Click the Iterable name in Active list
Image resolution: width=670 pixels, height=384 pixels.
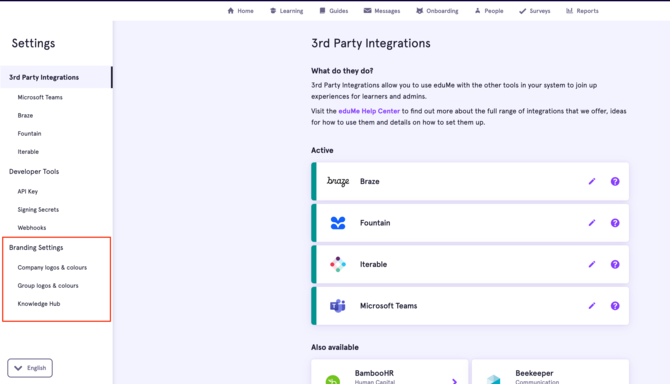[373, 264]
